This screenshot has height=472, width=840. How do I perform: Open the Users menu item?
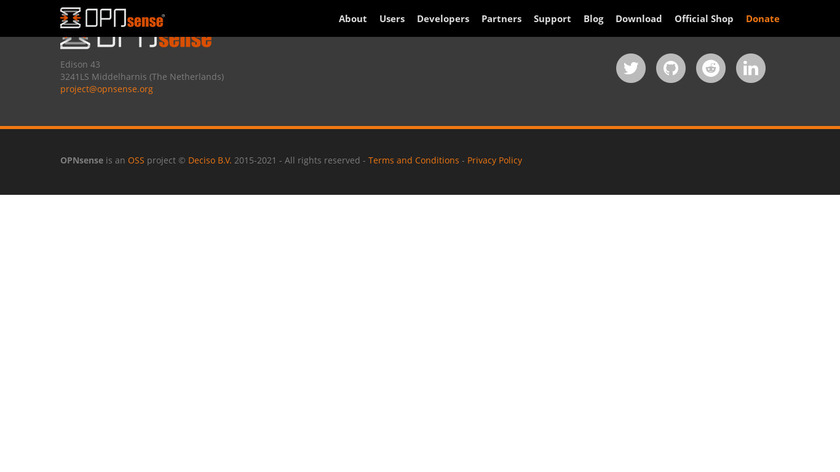(x=392, y=19)
